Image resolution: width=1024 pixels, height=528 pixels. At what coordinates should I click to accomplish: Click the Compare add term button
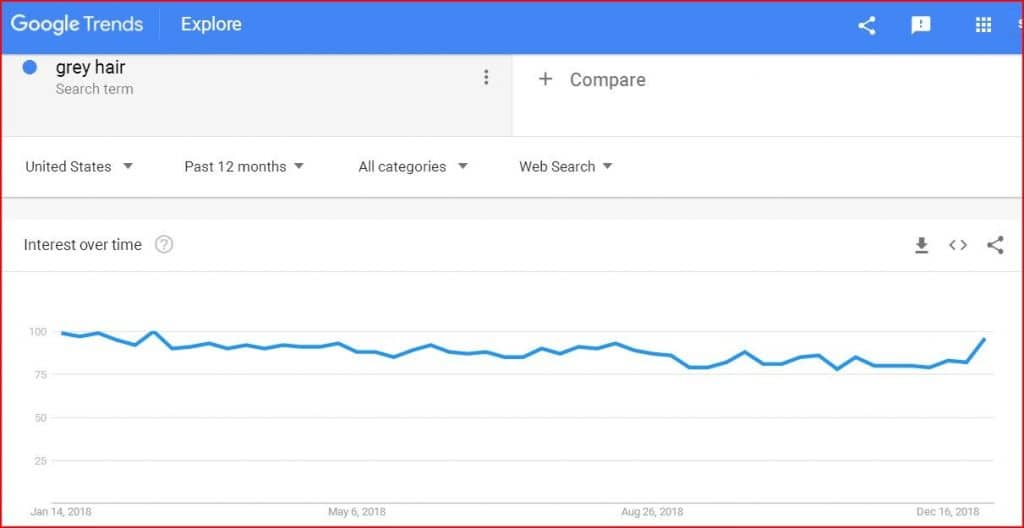594,80
